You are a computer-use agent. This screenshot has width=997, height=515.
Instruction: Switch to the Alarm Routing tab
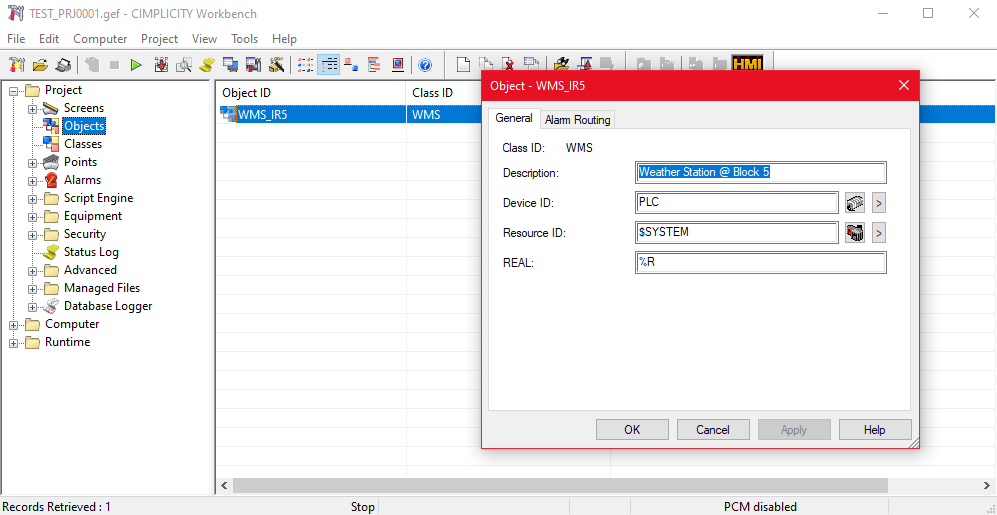point(577,120)
